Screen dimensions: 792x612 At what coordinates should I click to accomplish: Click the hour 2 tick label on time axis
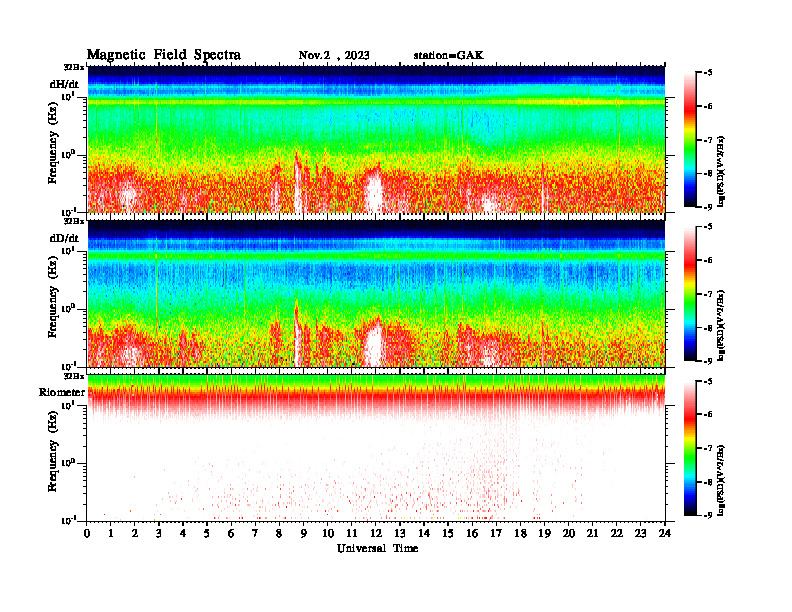click(135, 534)
